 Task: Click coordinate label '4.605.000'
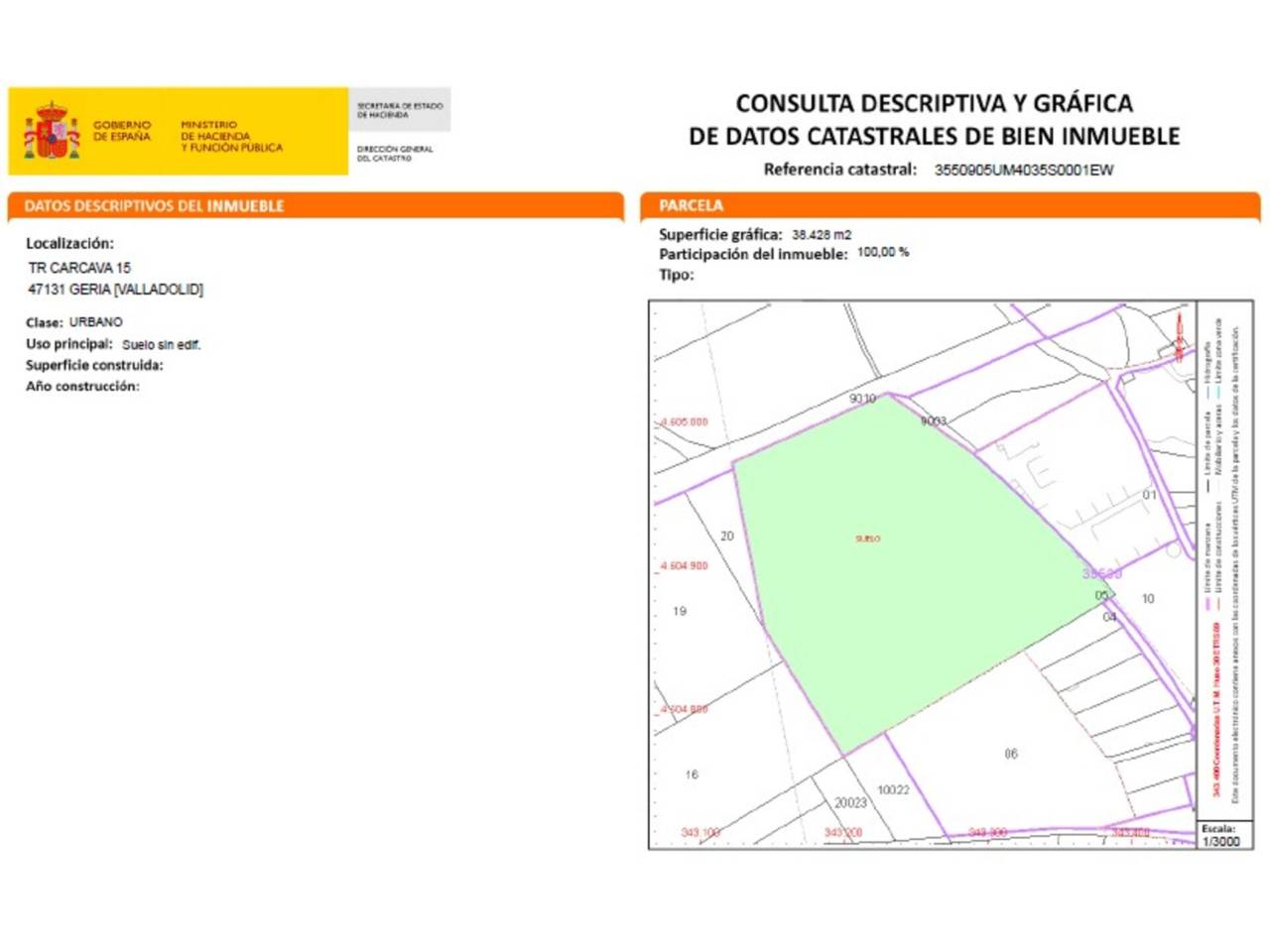(x=685, y=422)
